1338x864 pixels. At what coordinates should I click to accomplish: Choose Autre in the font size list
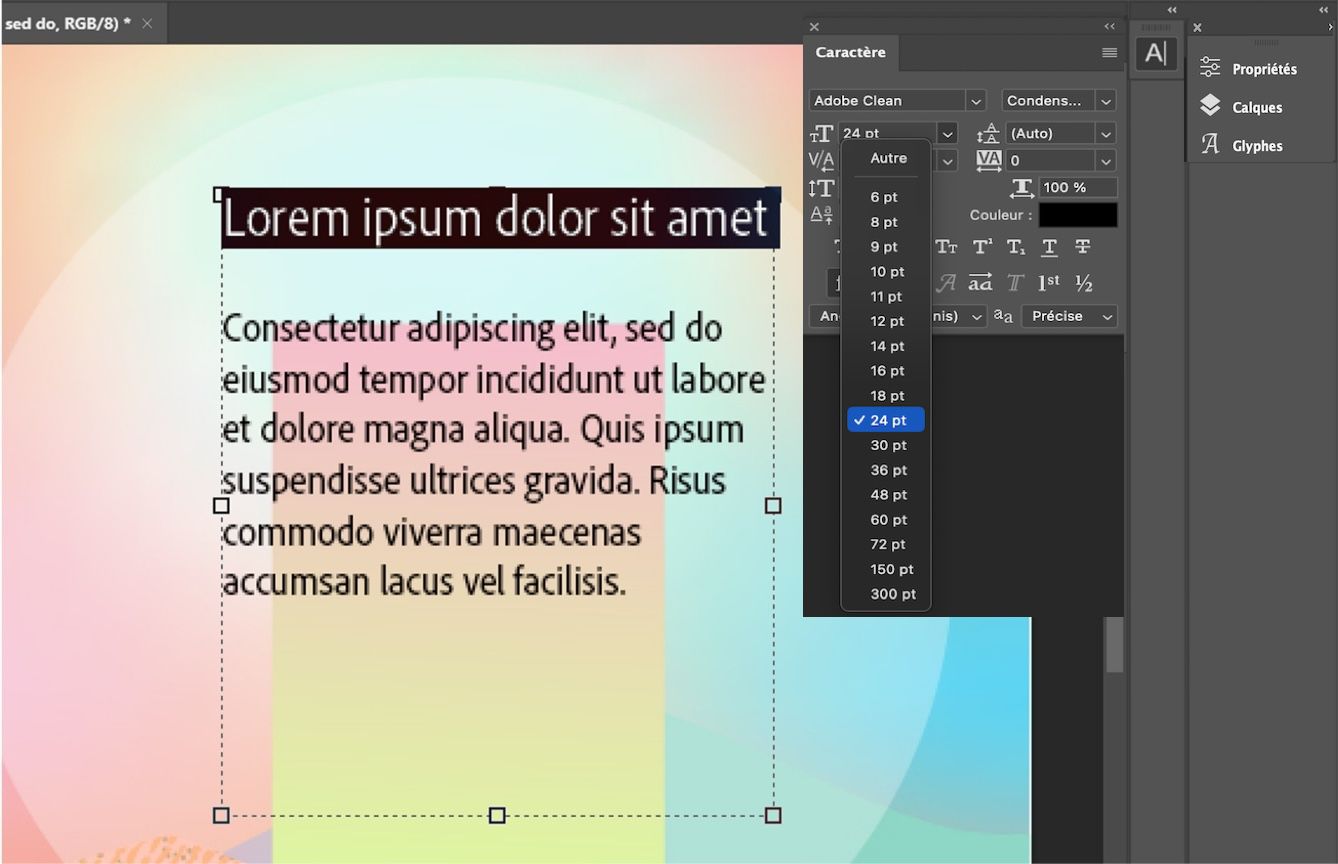[888, 158]
